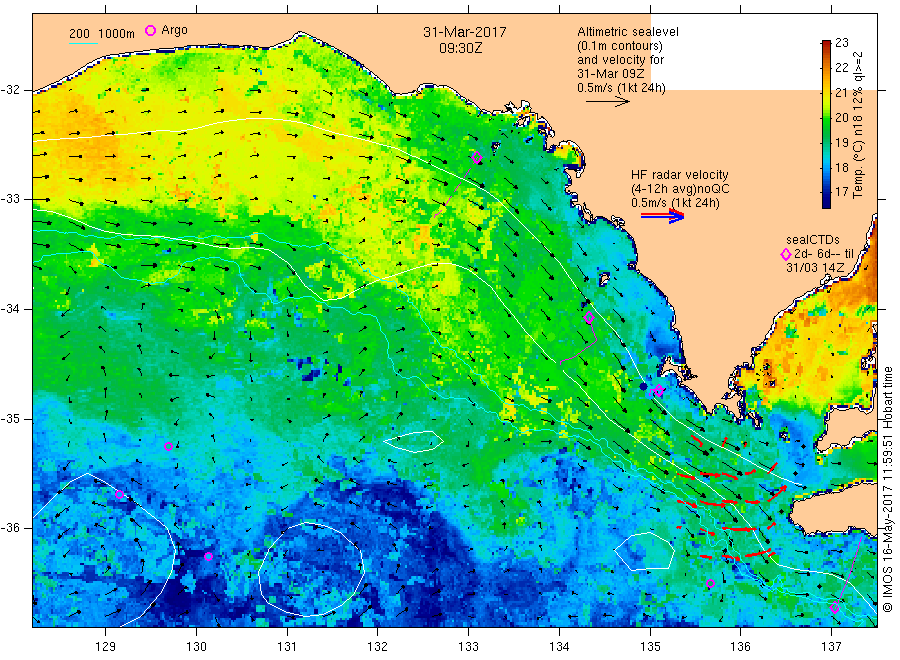Click the longitude axis label '131'
Viewport: 900px width, 660px height.
coord(287,647)
